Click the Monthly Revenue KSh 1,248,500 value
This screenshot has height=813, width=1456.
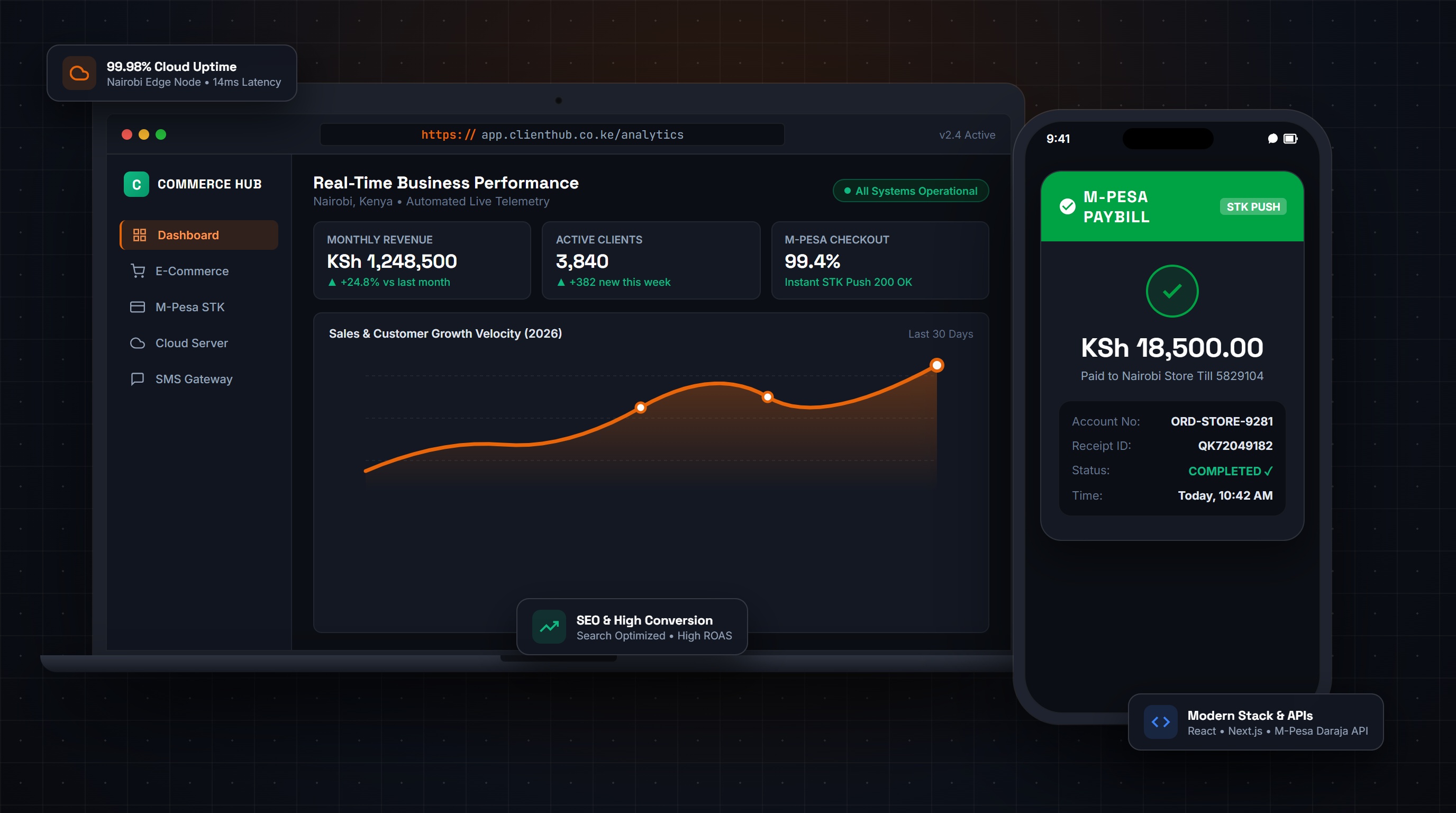click(392, 262)
